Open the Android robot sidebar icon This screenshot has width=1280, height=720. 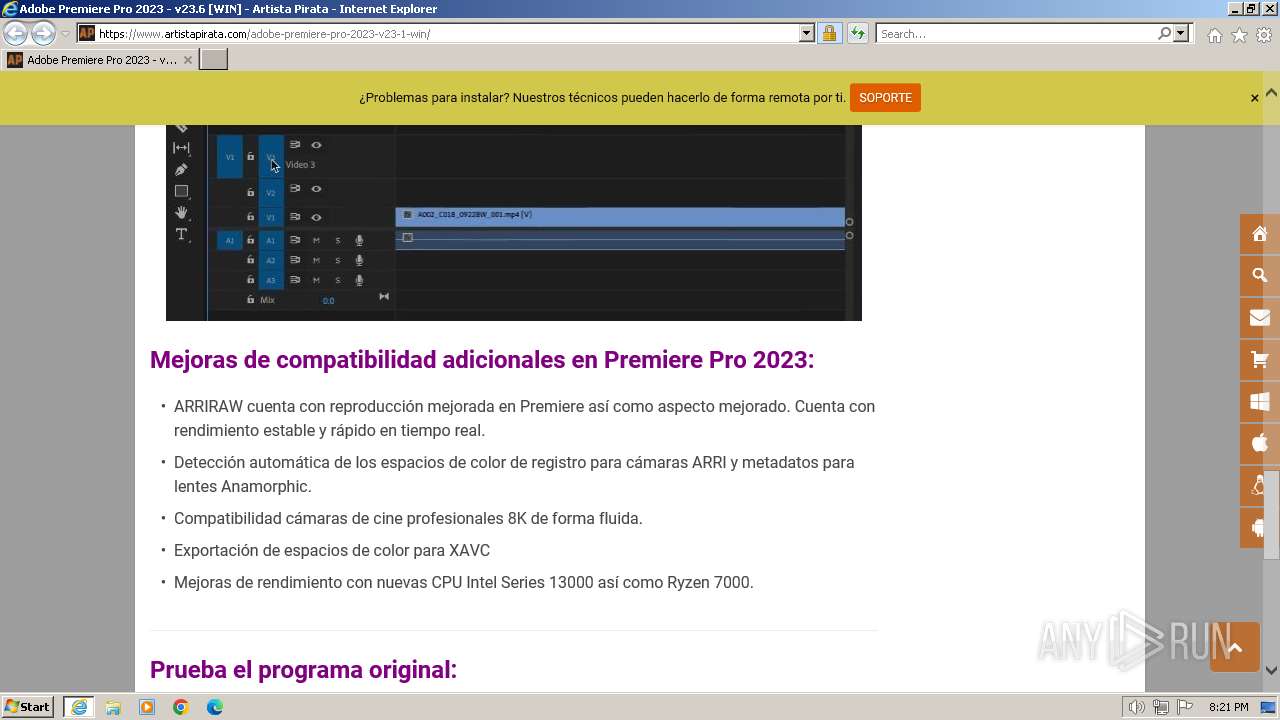[1259, 527]
